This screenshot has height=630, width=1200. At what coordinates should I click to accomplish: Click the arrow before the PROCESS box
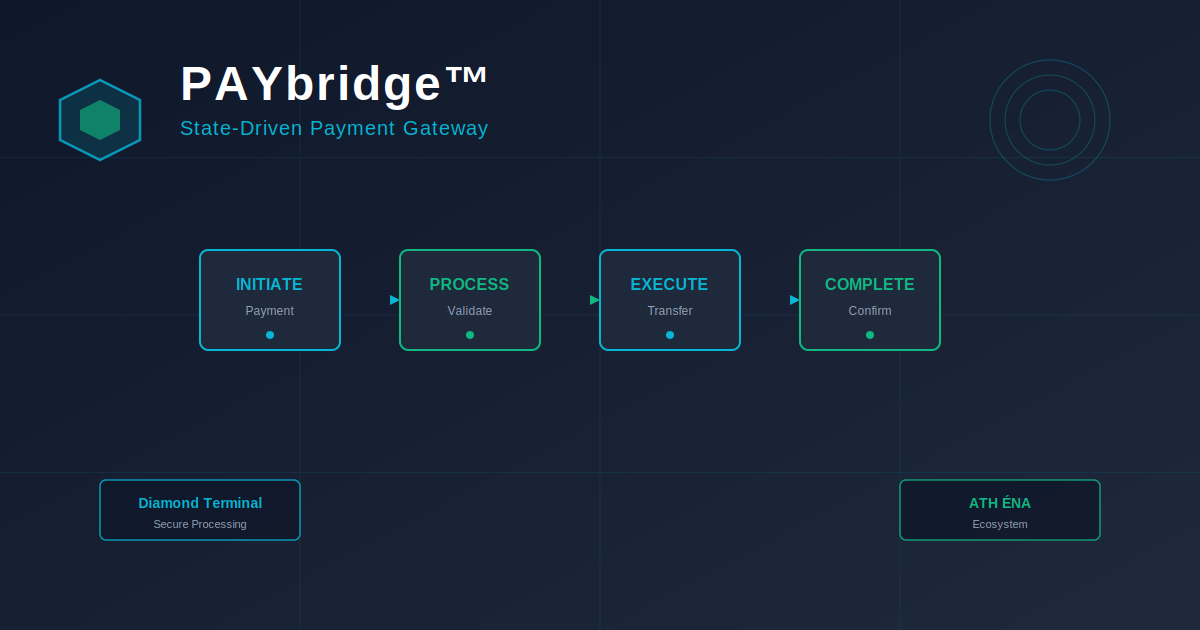tap(395, 300)
